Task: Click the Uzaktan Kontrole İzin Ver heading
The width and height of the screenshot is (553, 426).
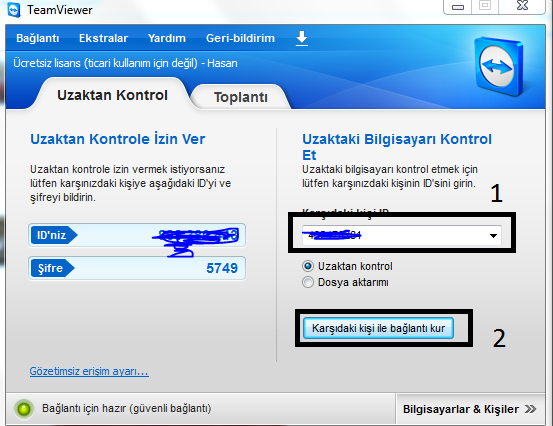Action: (117, 139)
